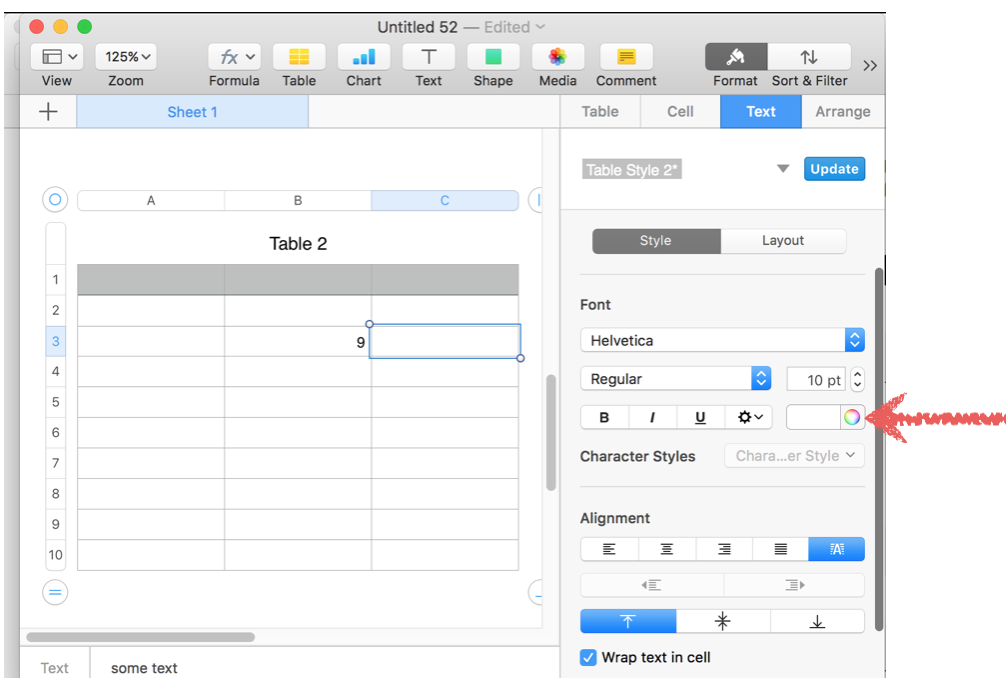This screenshot has height=678, width=1006.
Task: Align text right
Action: (724, 549)
